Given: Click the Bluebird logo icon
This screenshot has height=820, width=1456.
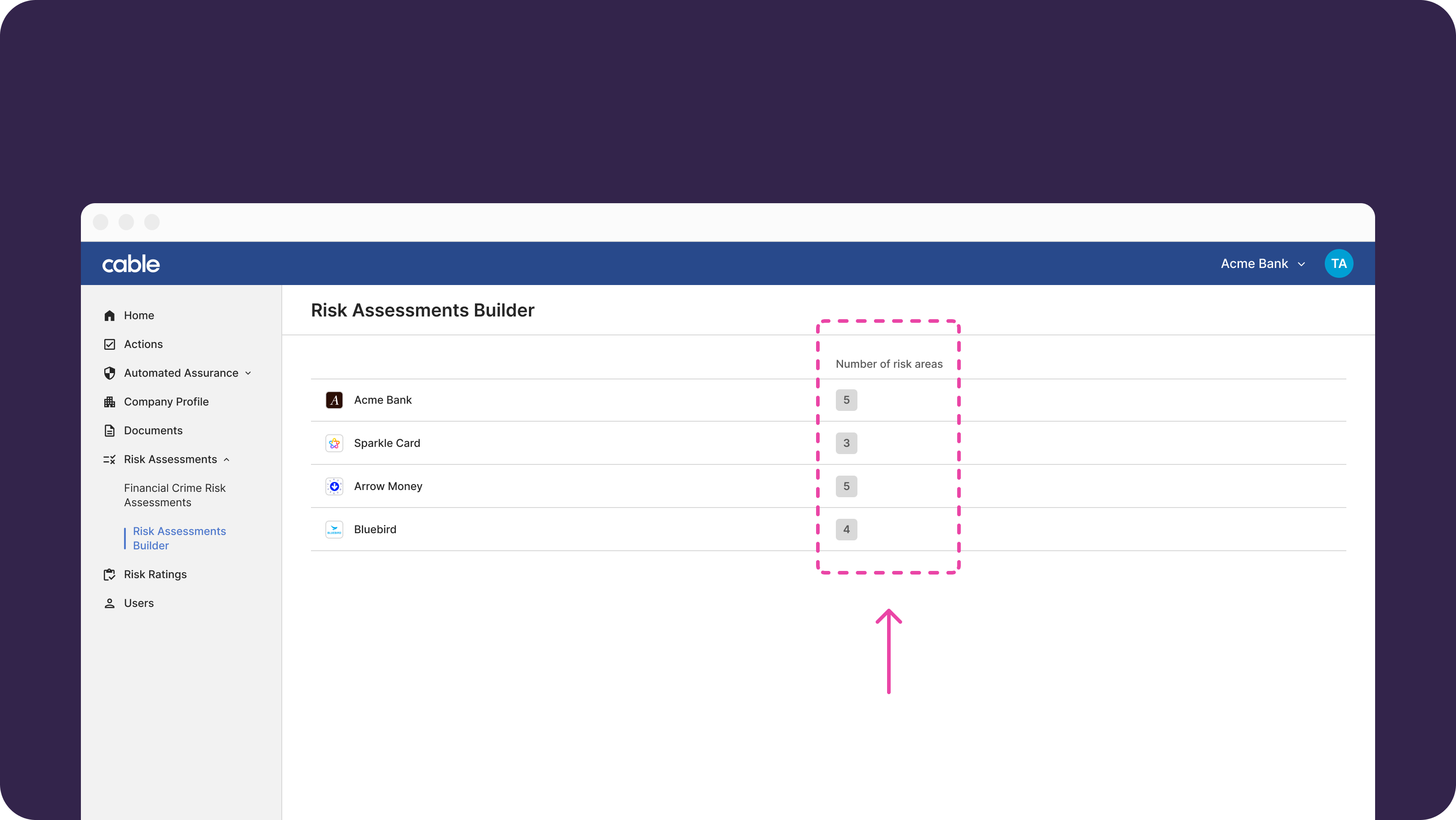Looking at the screenshot, I should 334,530.
